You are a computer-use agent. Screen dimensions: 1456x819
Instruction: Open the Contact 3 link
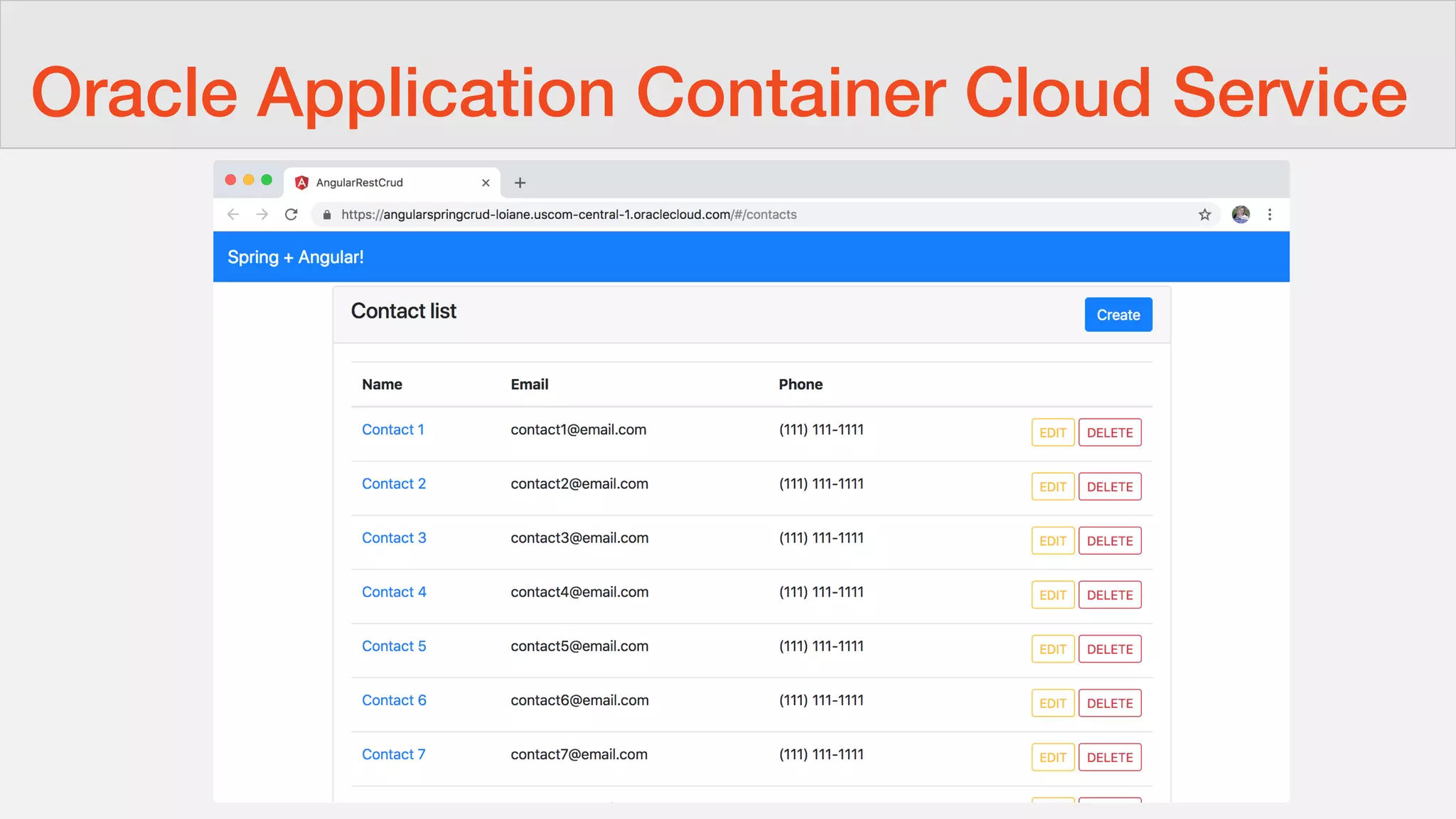pos(394,537)
